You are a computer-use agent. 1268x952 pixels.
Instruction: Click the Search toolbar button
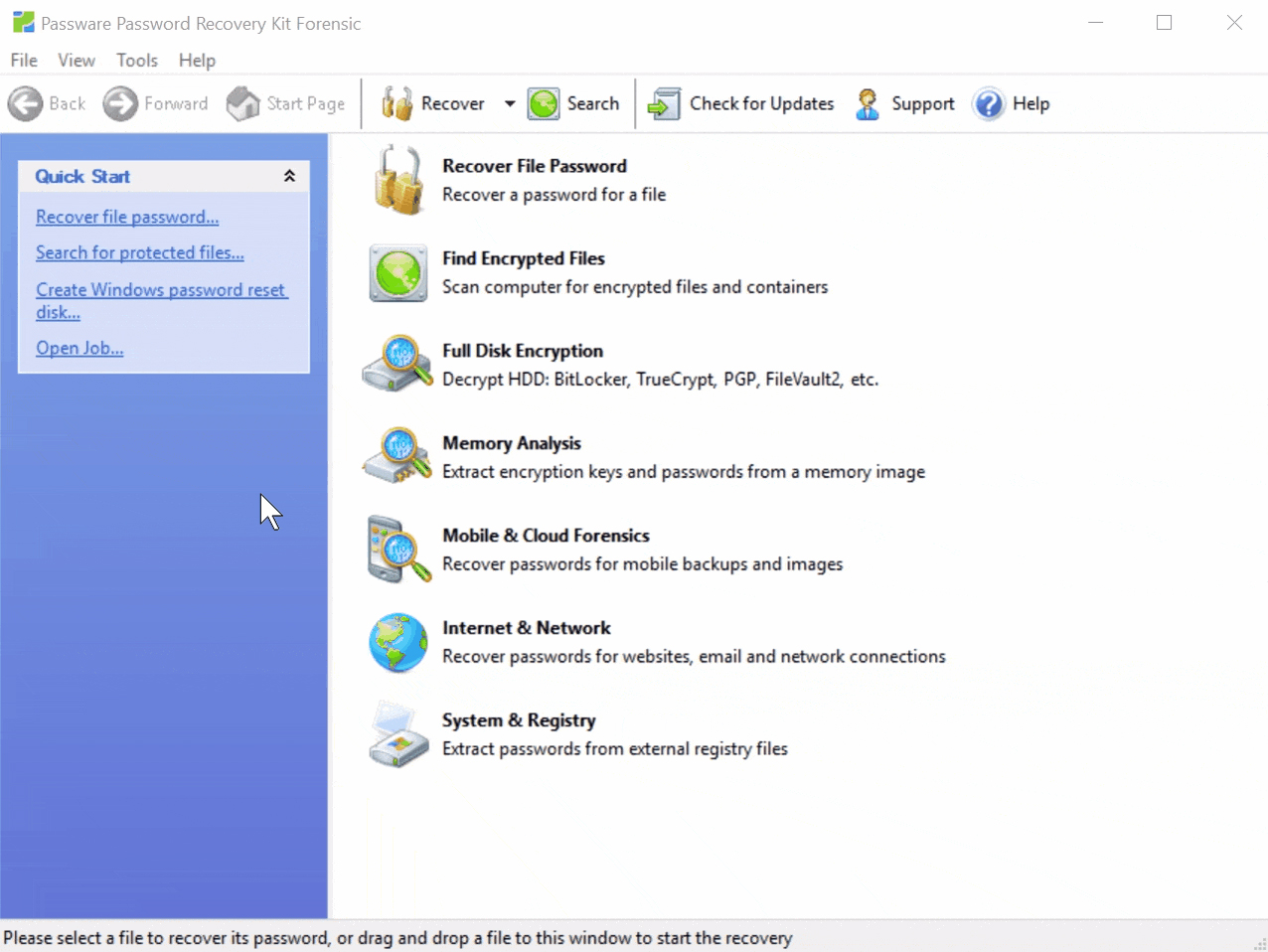point(573,103)
